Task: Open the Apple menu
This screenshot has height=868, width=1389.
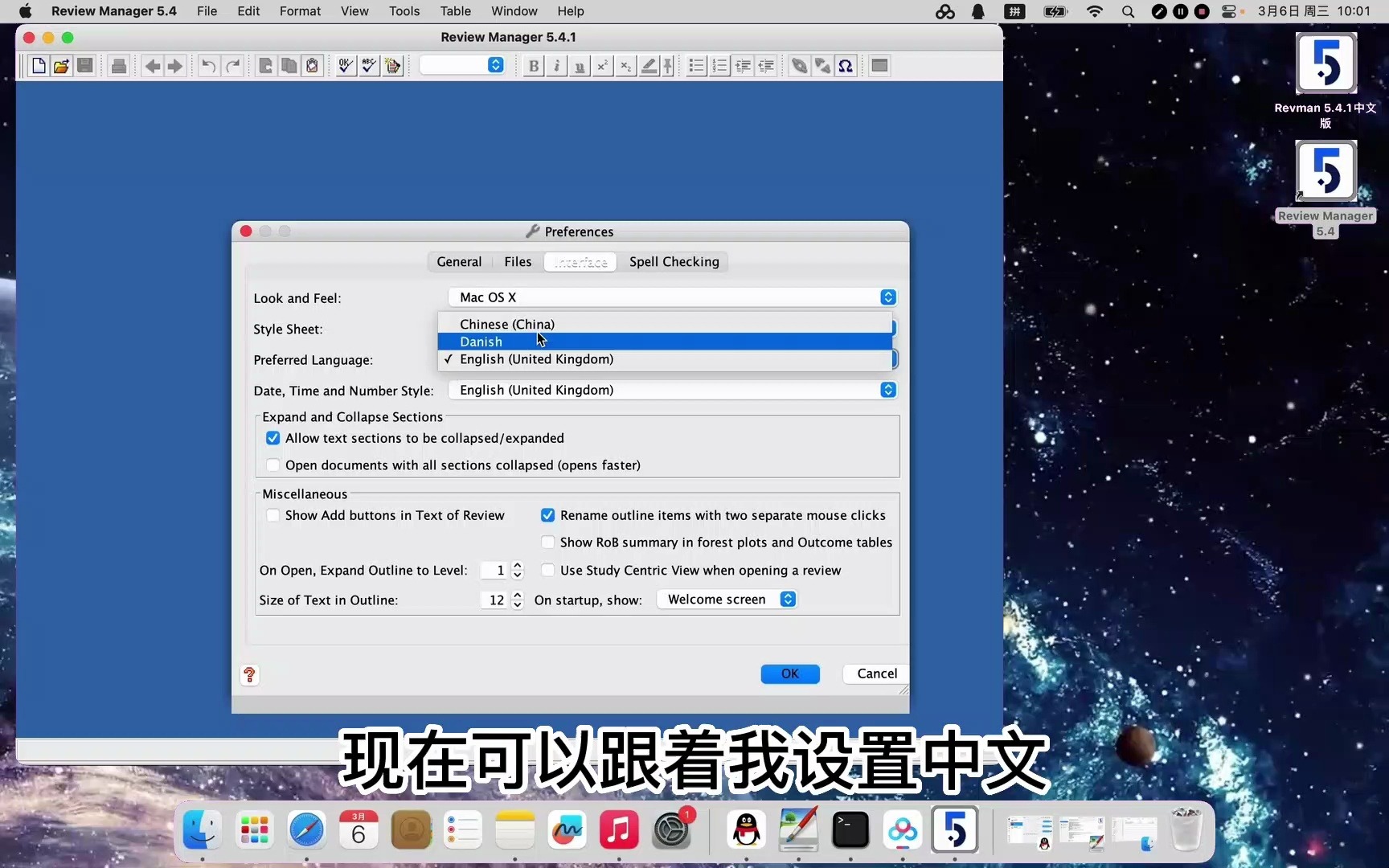Action: [x=25, y=11]
